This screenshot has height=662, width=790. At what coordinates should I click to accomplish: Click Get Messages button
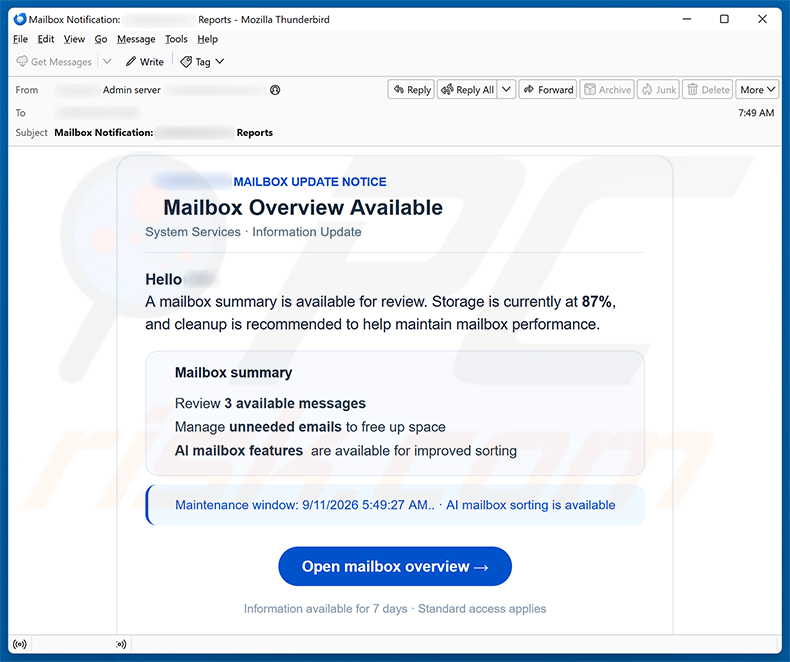click(54, 61)
